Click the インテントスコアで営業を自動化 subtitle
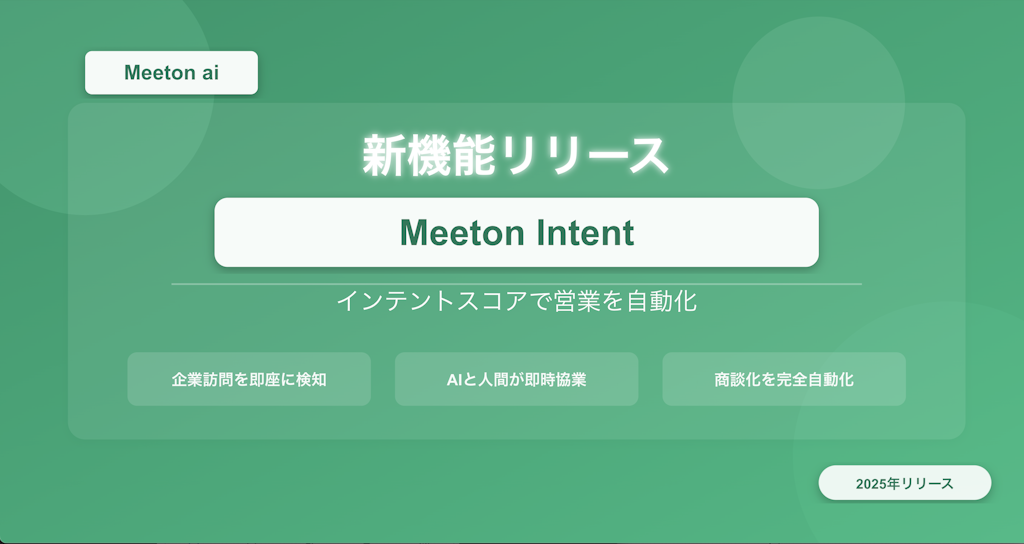Image resolution: width=1024 pixels, height=544 pixels. [x=516, y=302]
